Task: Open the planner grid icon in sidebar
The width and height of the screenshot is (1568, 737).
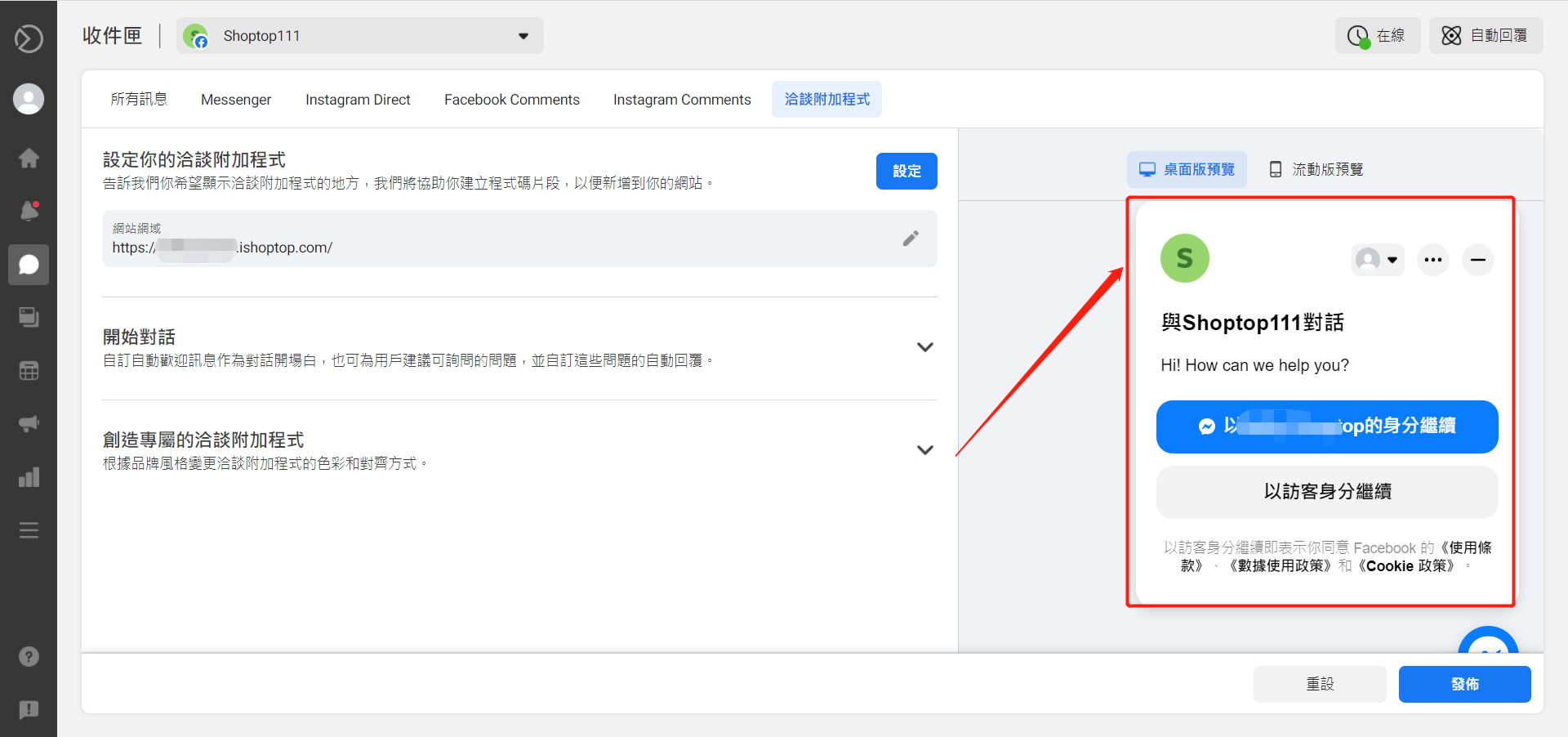Action: tap(29, 371)
